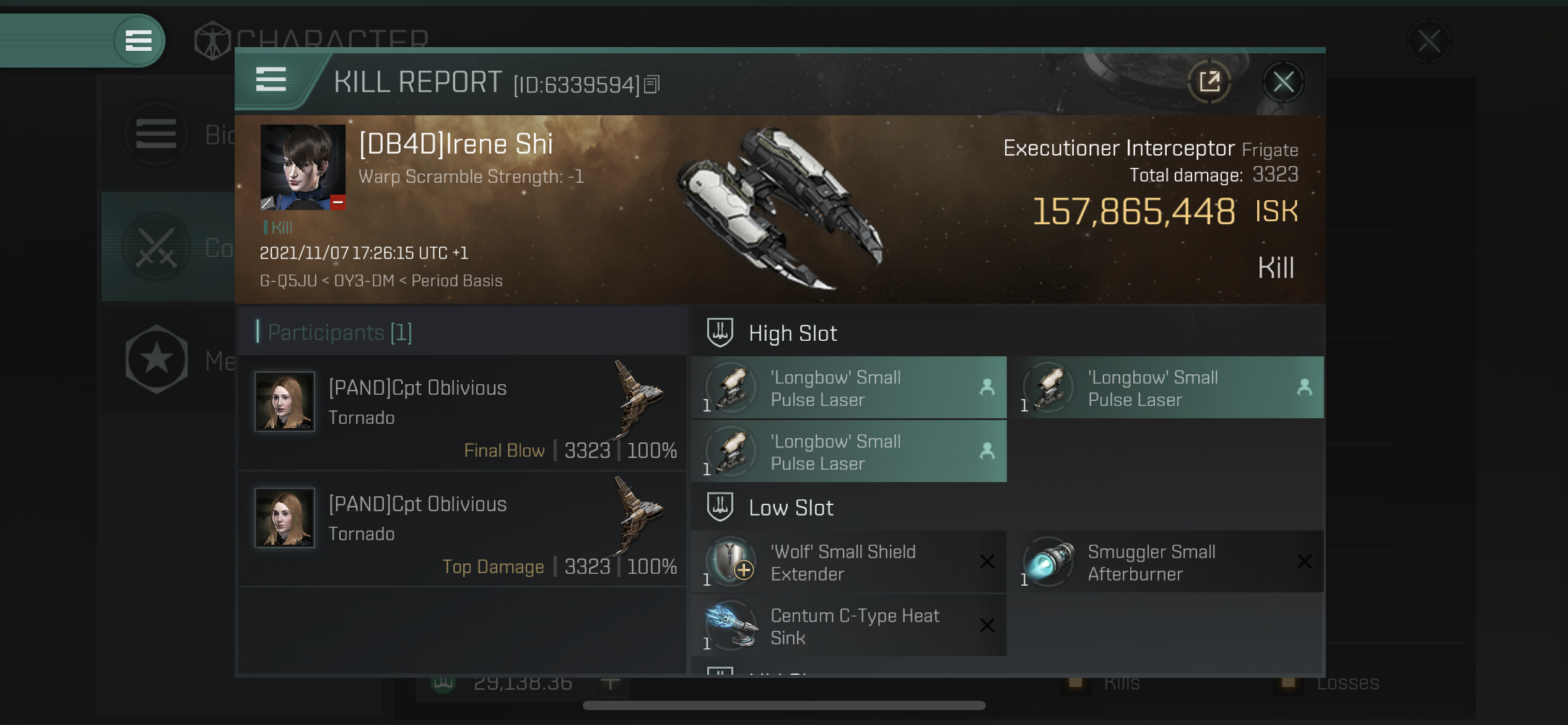Click the person marker on first Longbow laser
The height and width of the screenshot is (725, 1568).
pyautogui.click(x=987, y=387)
